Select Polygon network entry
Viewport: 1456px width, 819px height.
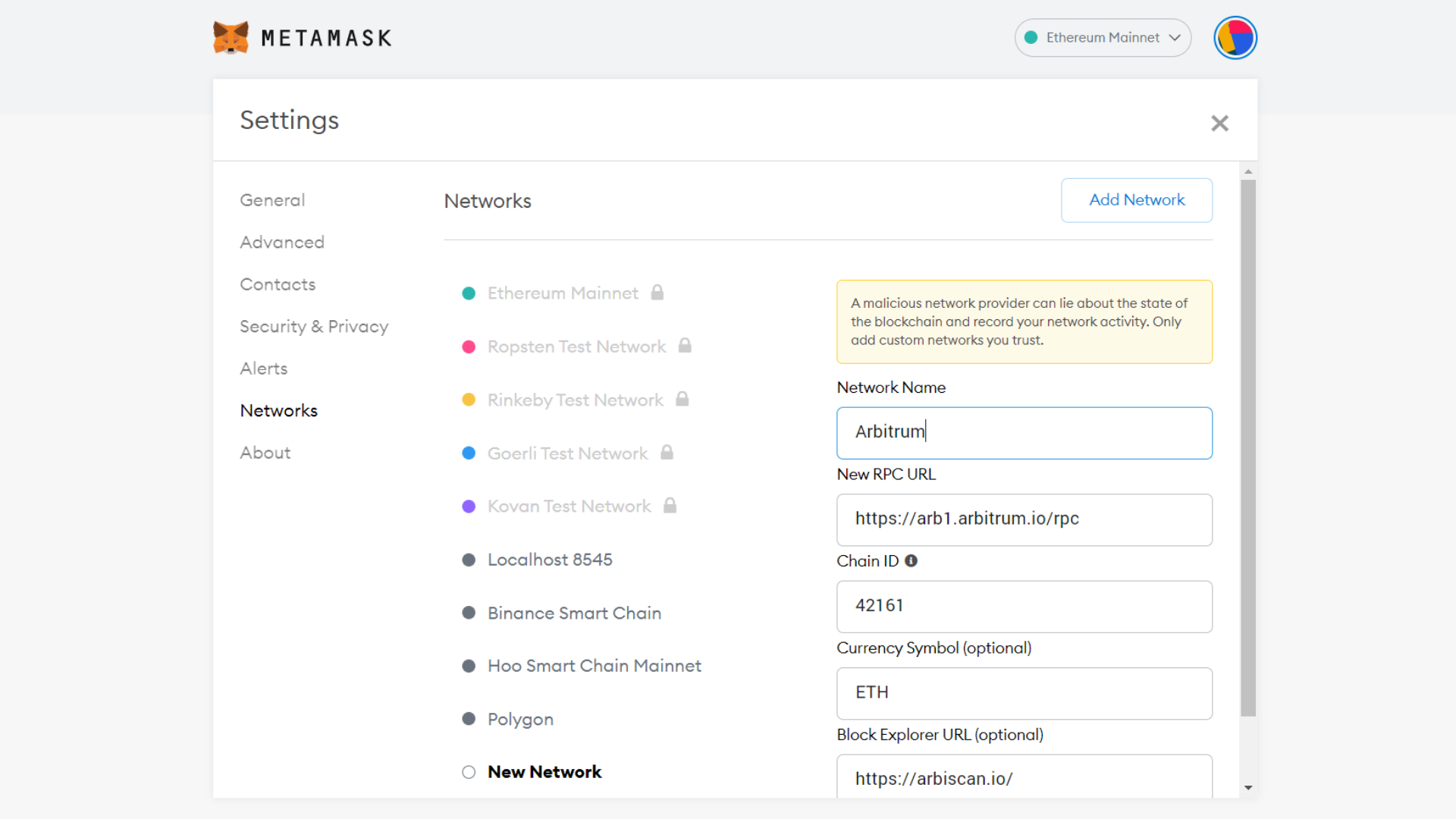[520, 719]
